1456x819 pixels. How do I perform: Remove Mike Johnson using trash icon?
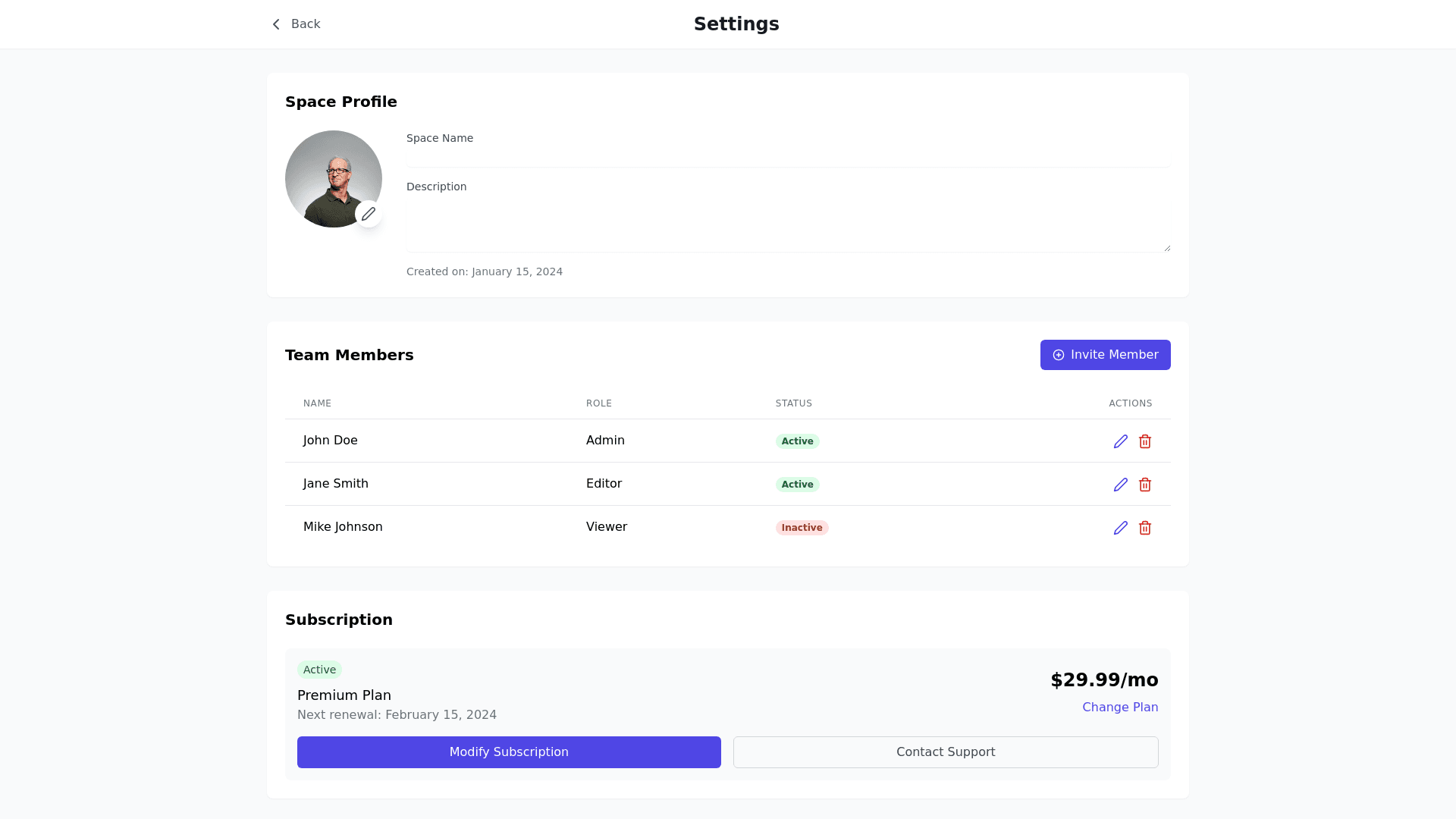coord(1145,528)
